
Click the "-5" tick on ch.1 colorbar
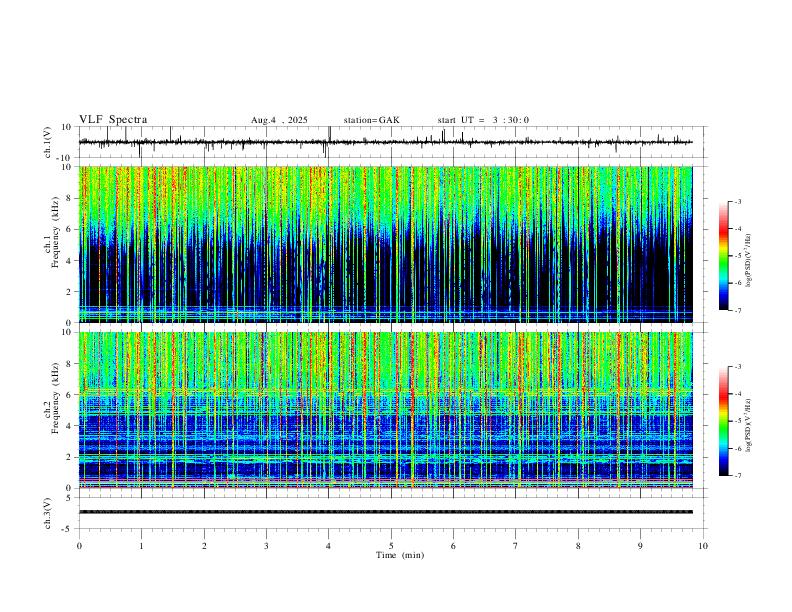pyautogui.click(x=738, y=256)
